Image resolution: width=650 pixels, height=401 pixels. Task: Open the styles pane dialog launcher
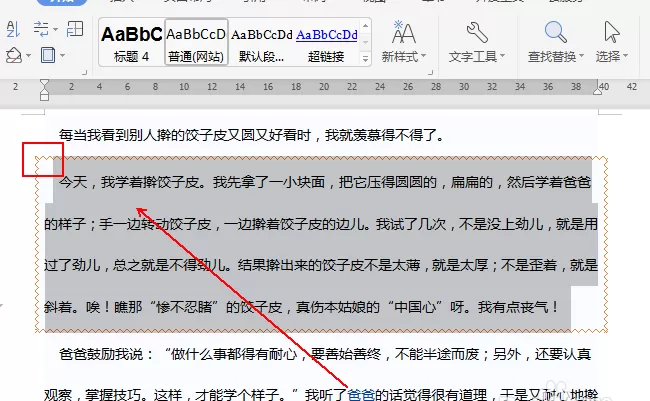[430, 73]
